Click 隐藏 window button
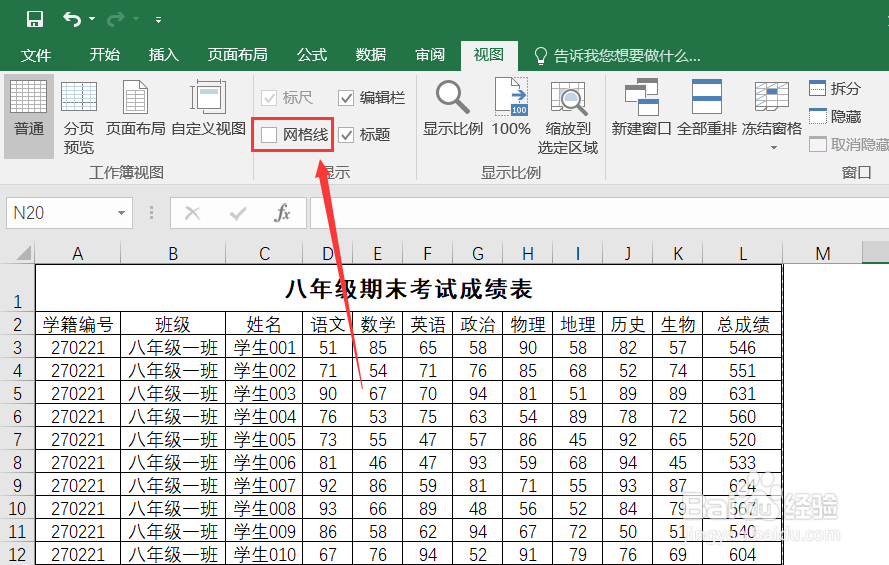 pos(835,117)
